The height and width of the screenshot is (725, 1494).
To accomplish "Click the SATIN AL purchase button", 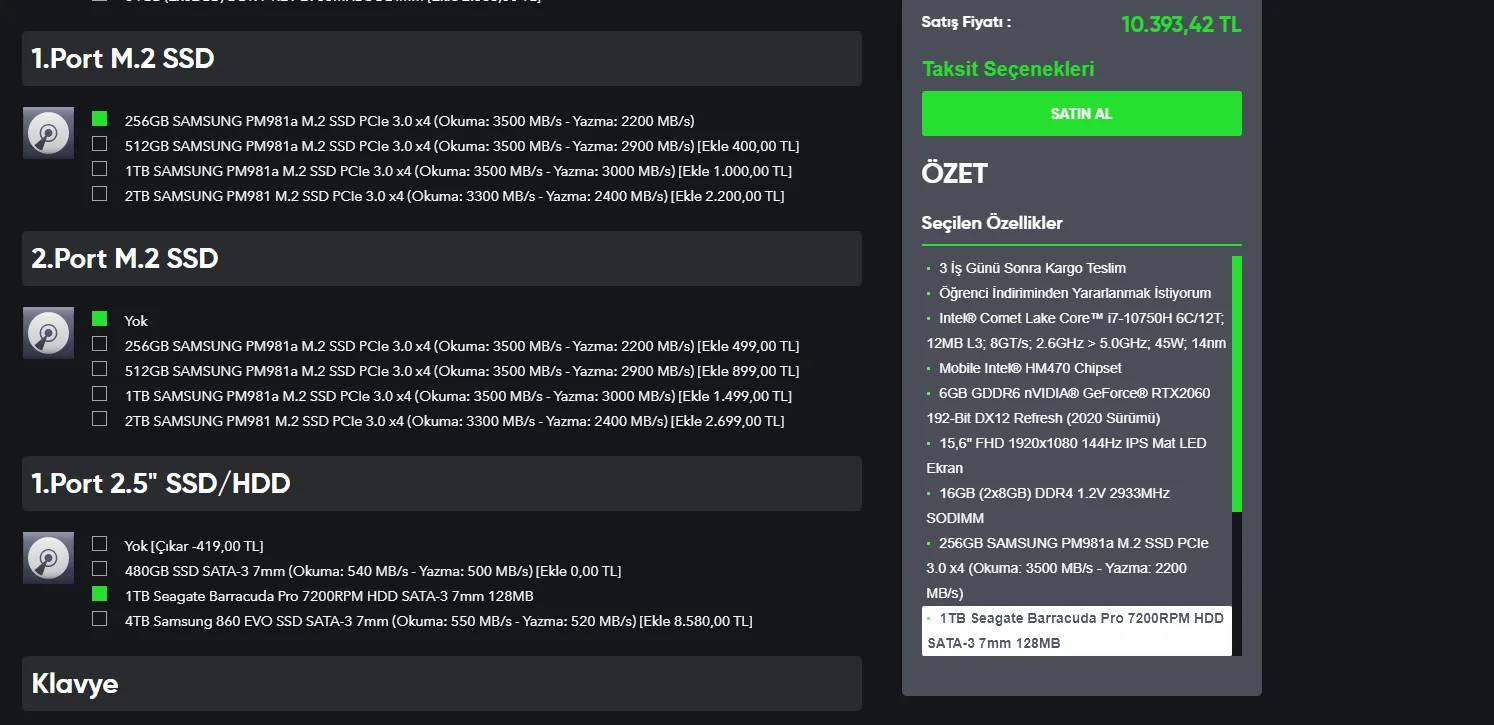I will (x=1081, y=114).
